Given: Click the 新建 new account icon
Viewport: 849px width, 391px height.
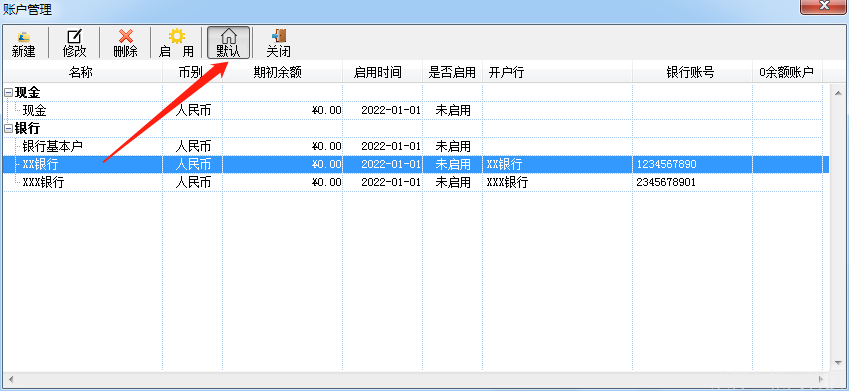Looking at the screenshot, I should tap(23, 43).
